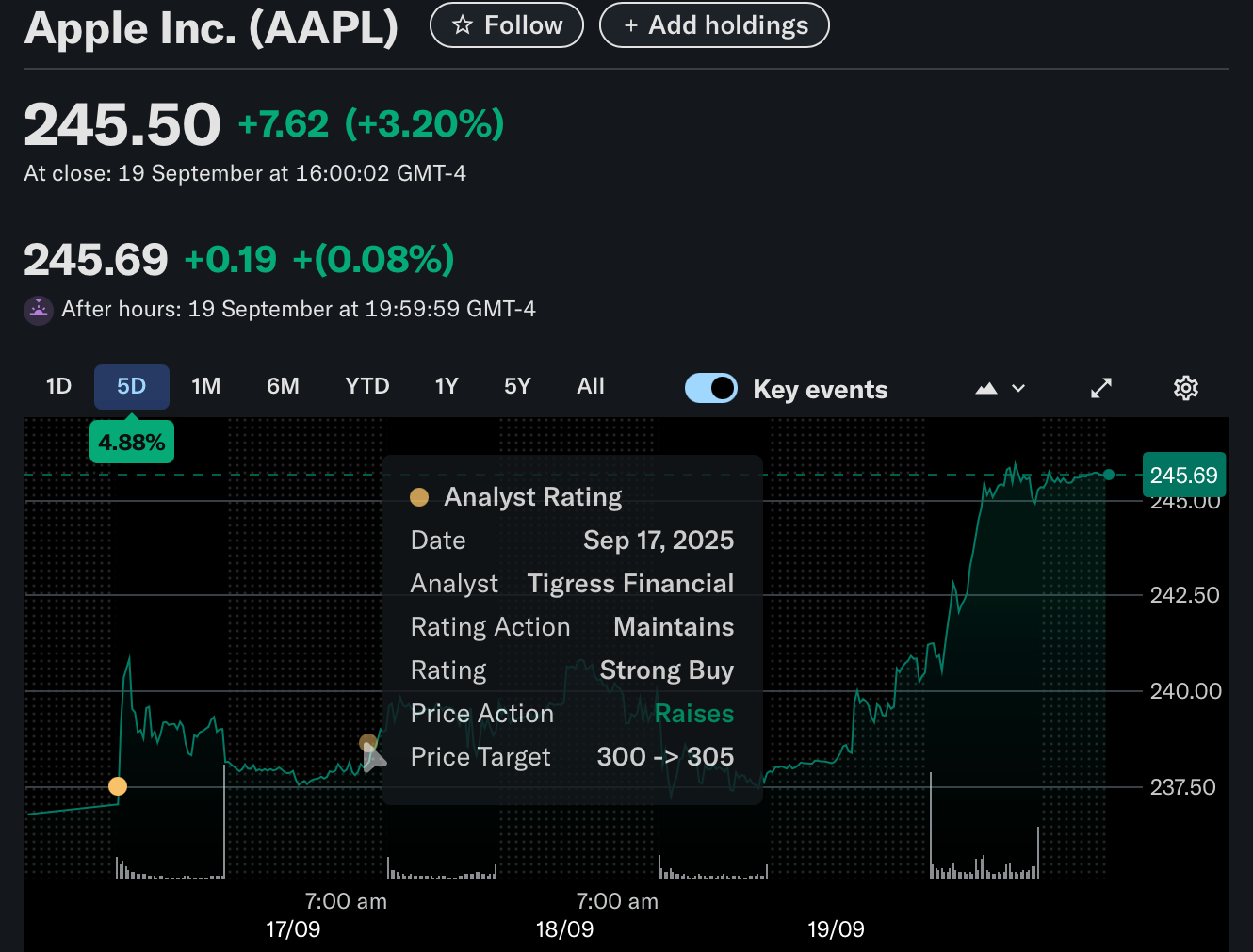This screenshot has height=952, width=1253.
Task: Click the plus icon in Add holdings
Action: click(631, 25)
